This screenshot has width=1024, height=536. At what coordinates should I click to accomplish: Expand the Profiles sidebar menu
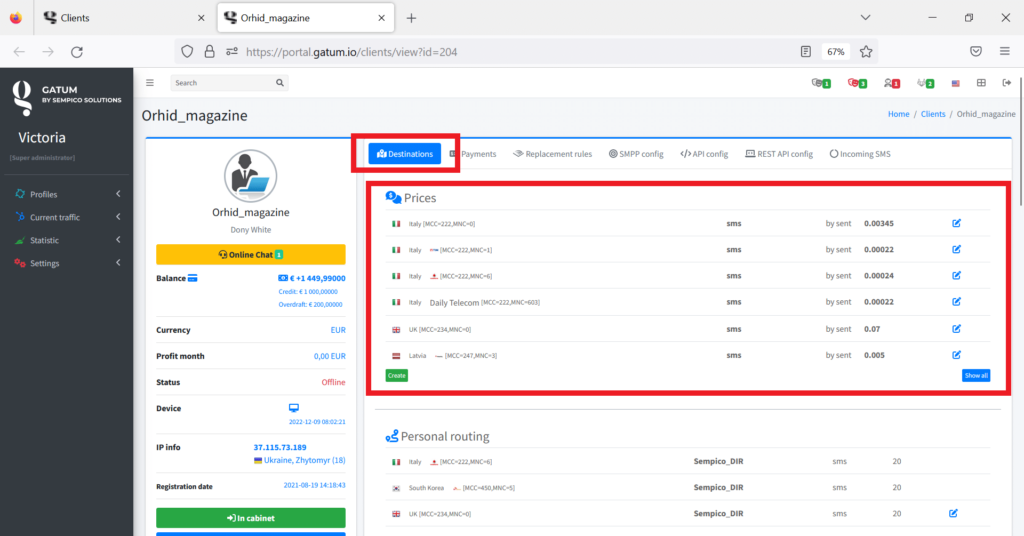tap(67, 194)
